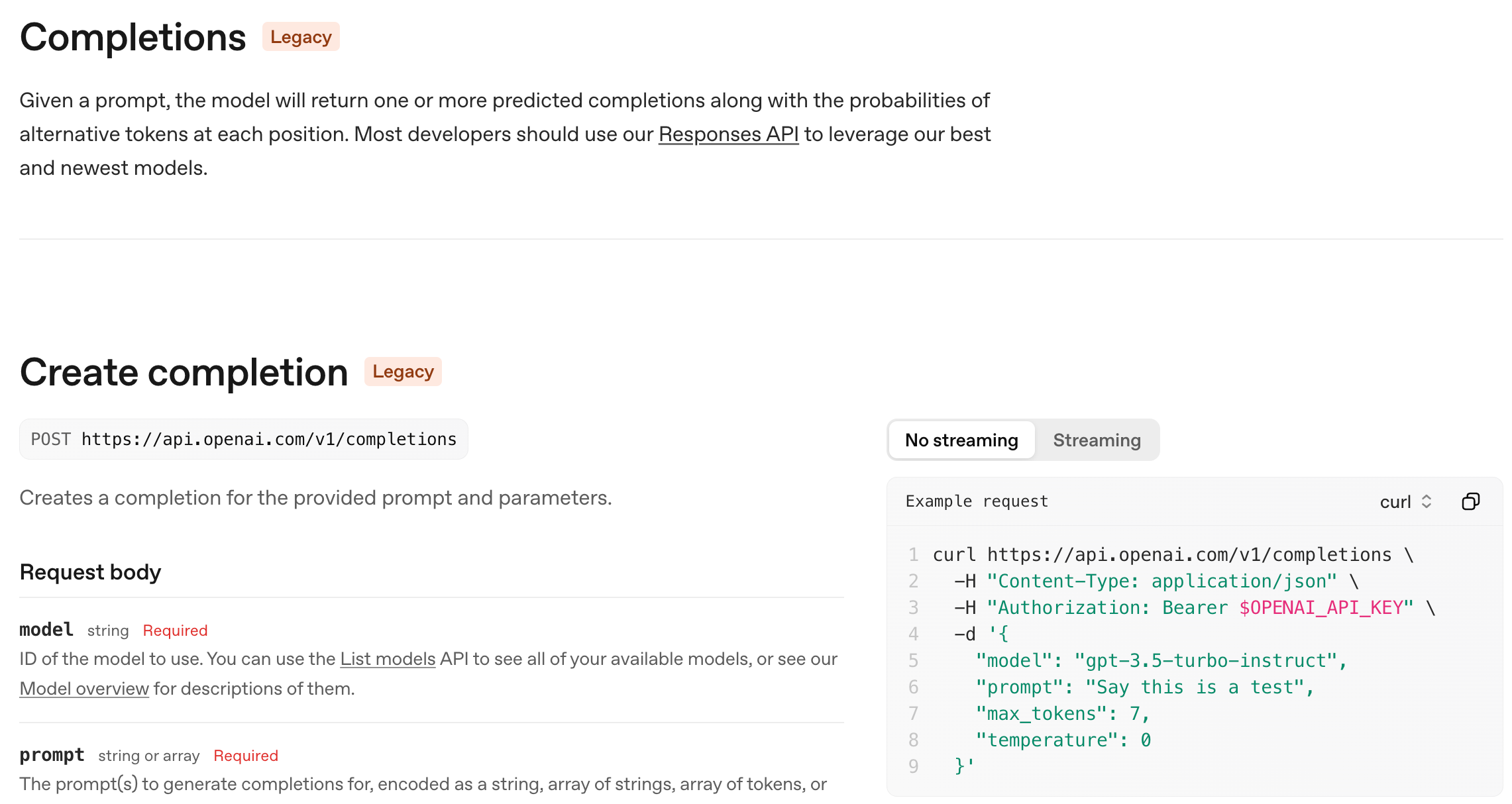Click the gpt-3.5-turbo-instruct model string
Viewport: 1512px width, 804px height.
pos(1205,661)
